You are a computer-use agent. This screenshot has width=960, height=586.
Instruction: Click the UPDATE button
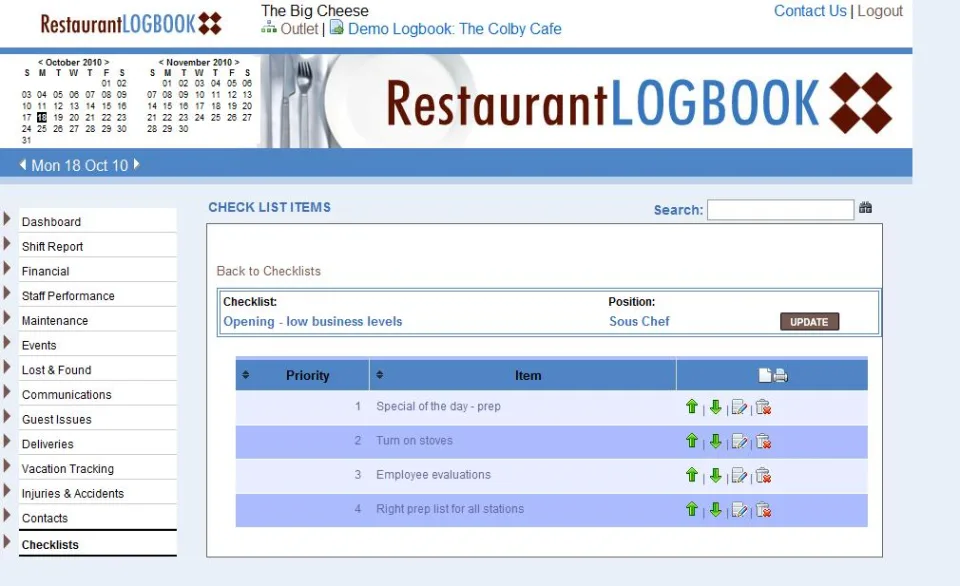point(809,322)
